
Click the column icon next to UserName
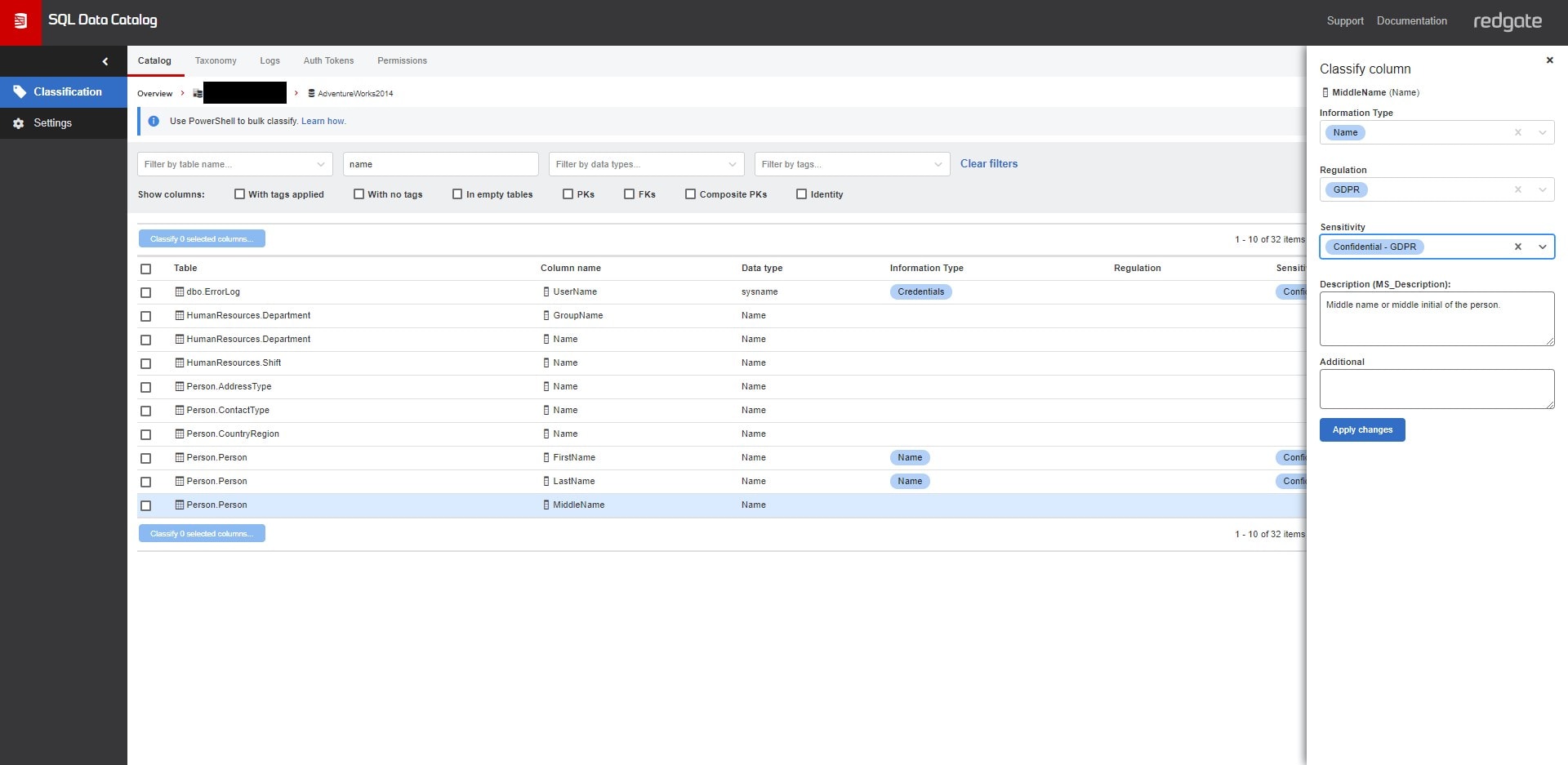point(546,291)
